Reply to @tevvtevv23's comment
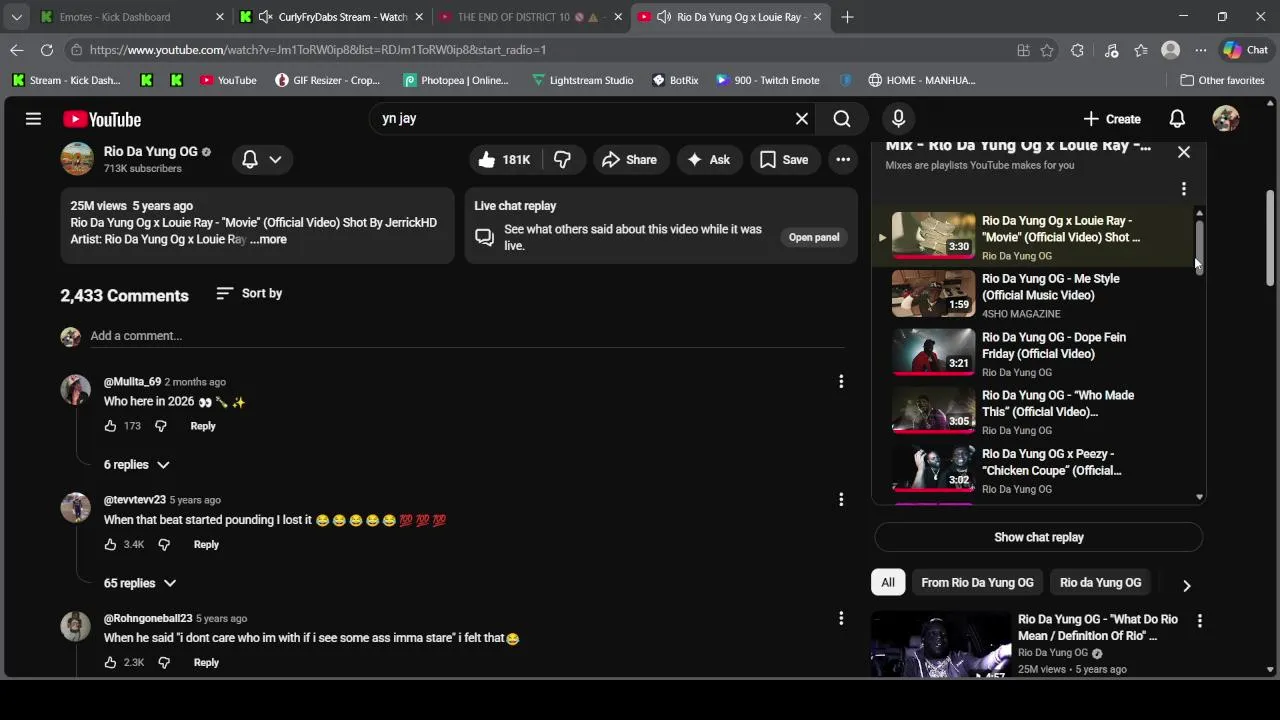The height and width of the screenshot is (720, 1280). click(x=206, y=545)
